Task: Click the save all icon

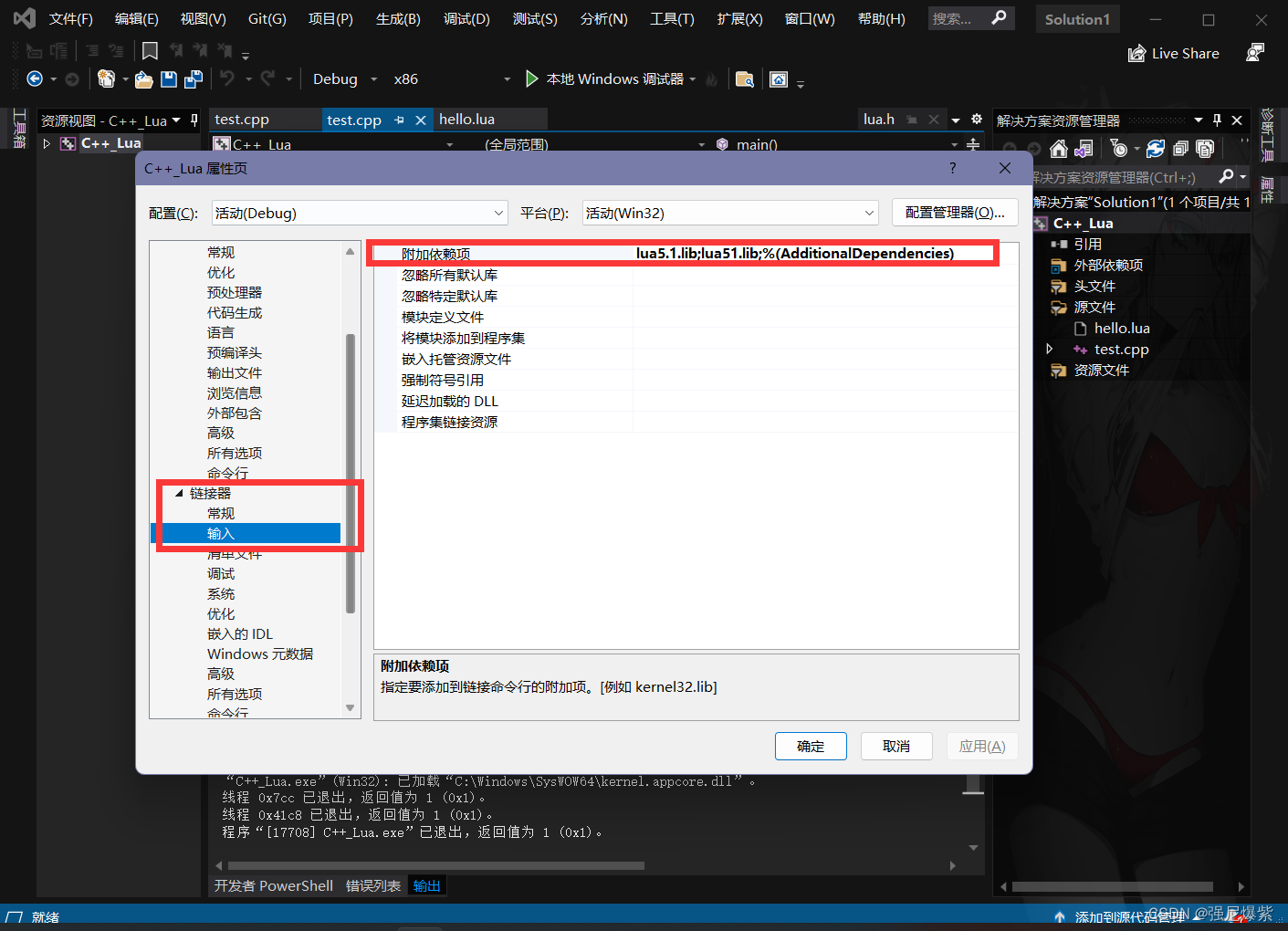Action: pyautogui.click(x=194, y=79)
